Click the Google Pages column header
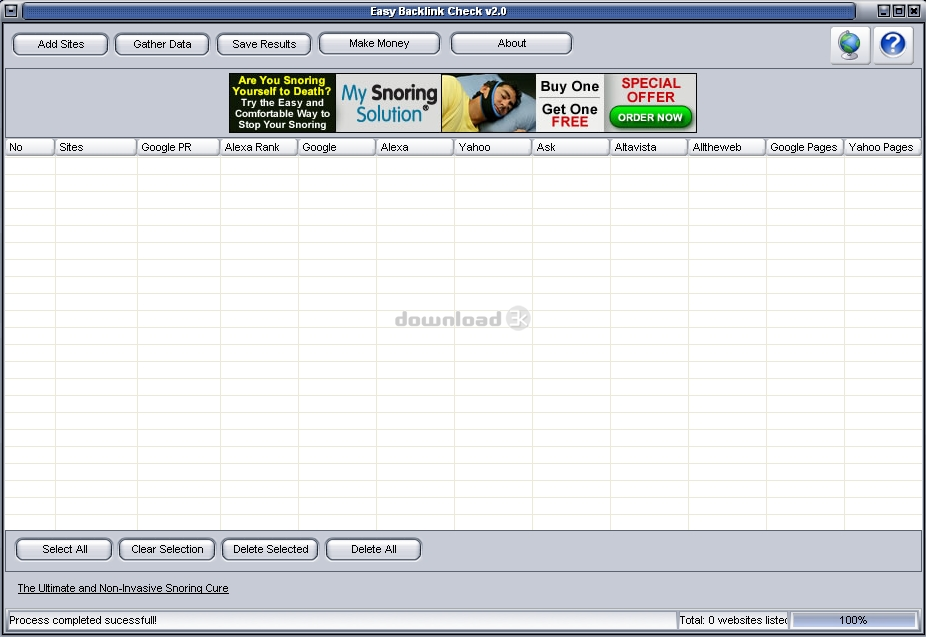926x637 pixels. click(804, 147)
